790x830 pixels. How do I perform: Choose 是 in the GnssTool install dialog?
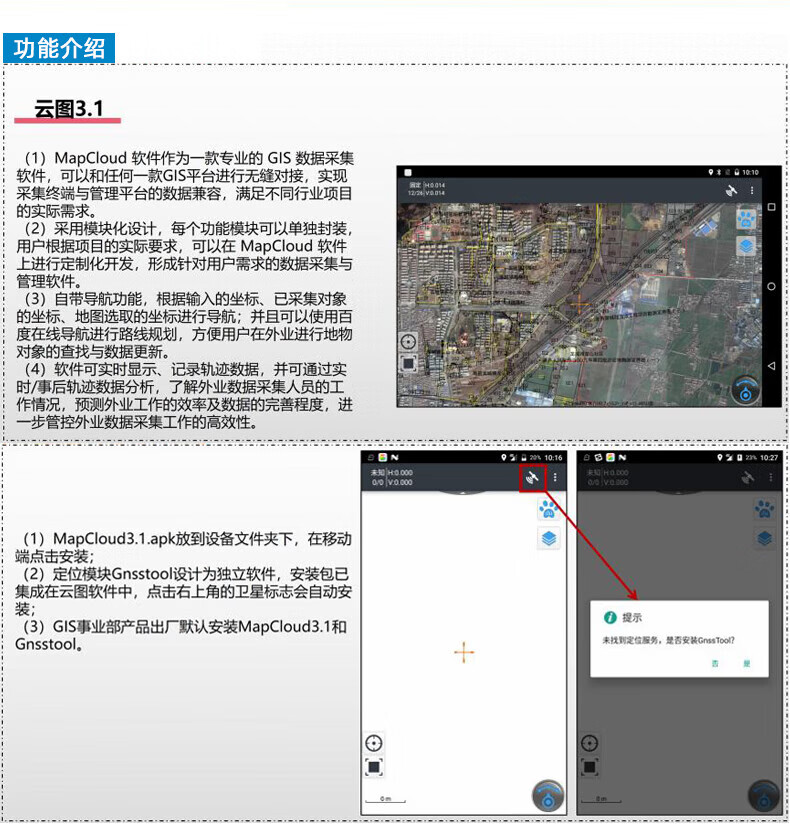(747, 663)
